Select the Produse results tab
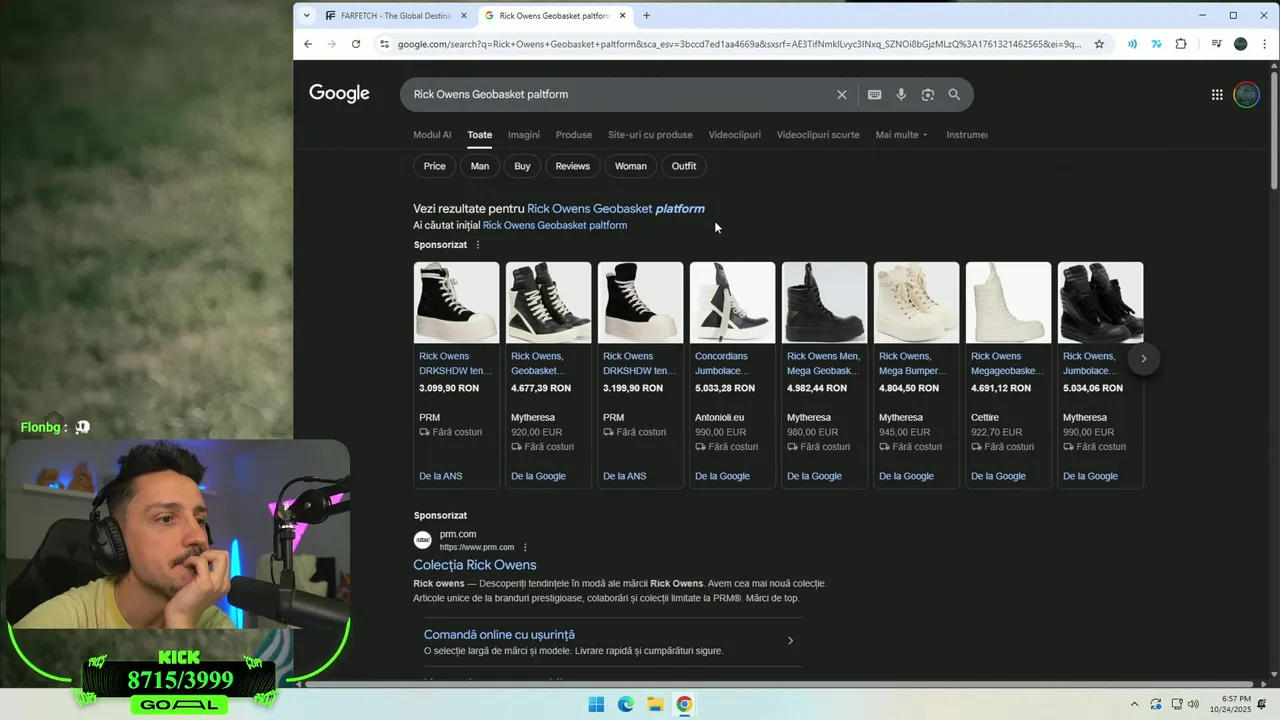Viewport: 1280px width, 720px height. (574, 135)
